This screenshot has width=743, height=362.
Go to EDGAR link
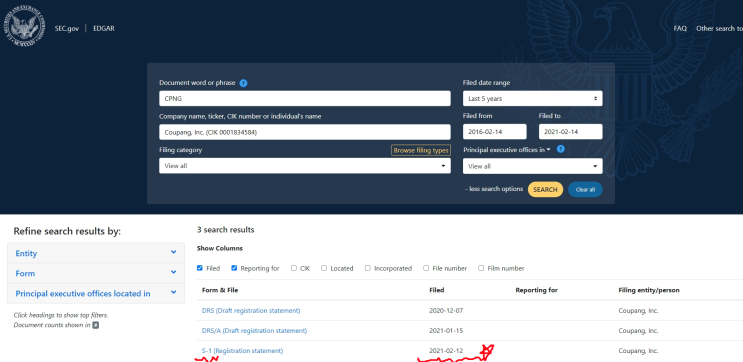[x=104, y=28]
